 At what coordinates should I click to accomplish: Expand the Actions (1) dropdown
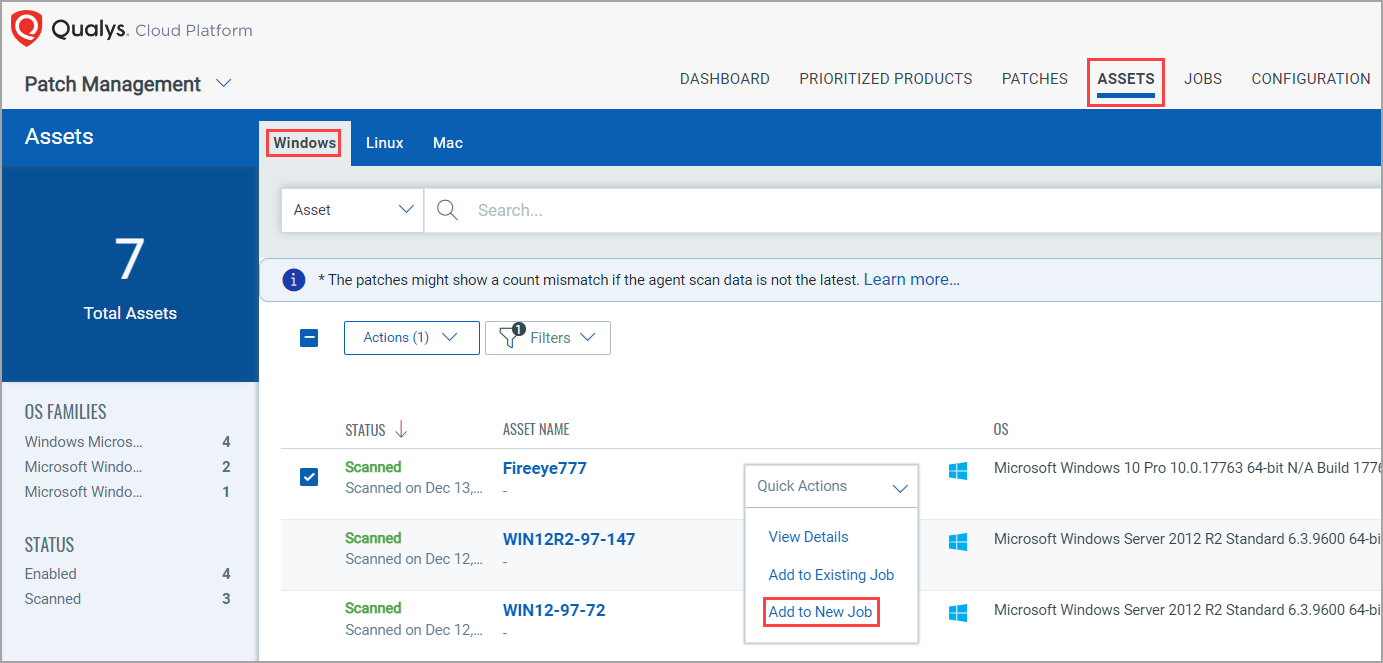click(x=411, y=338)
